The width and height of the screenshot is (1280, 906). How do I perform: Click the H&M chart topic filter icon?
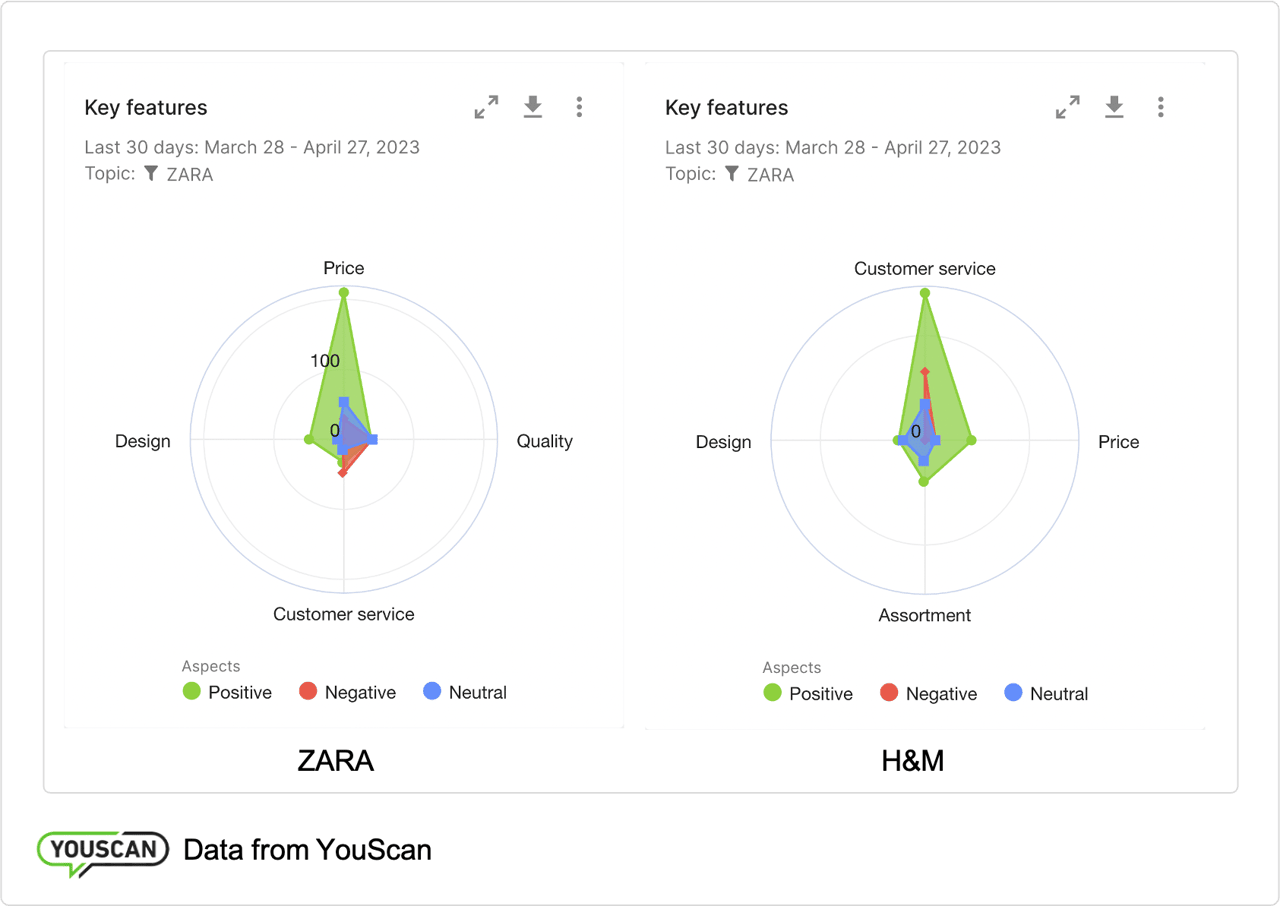tap(732, 174)
